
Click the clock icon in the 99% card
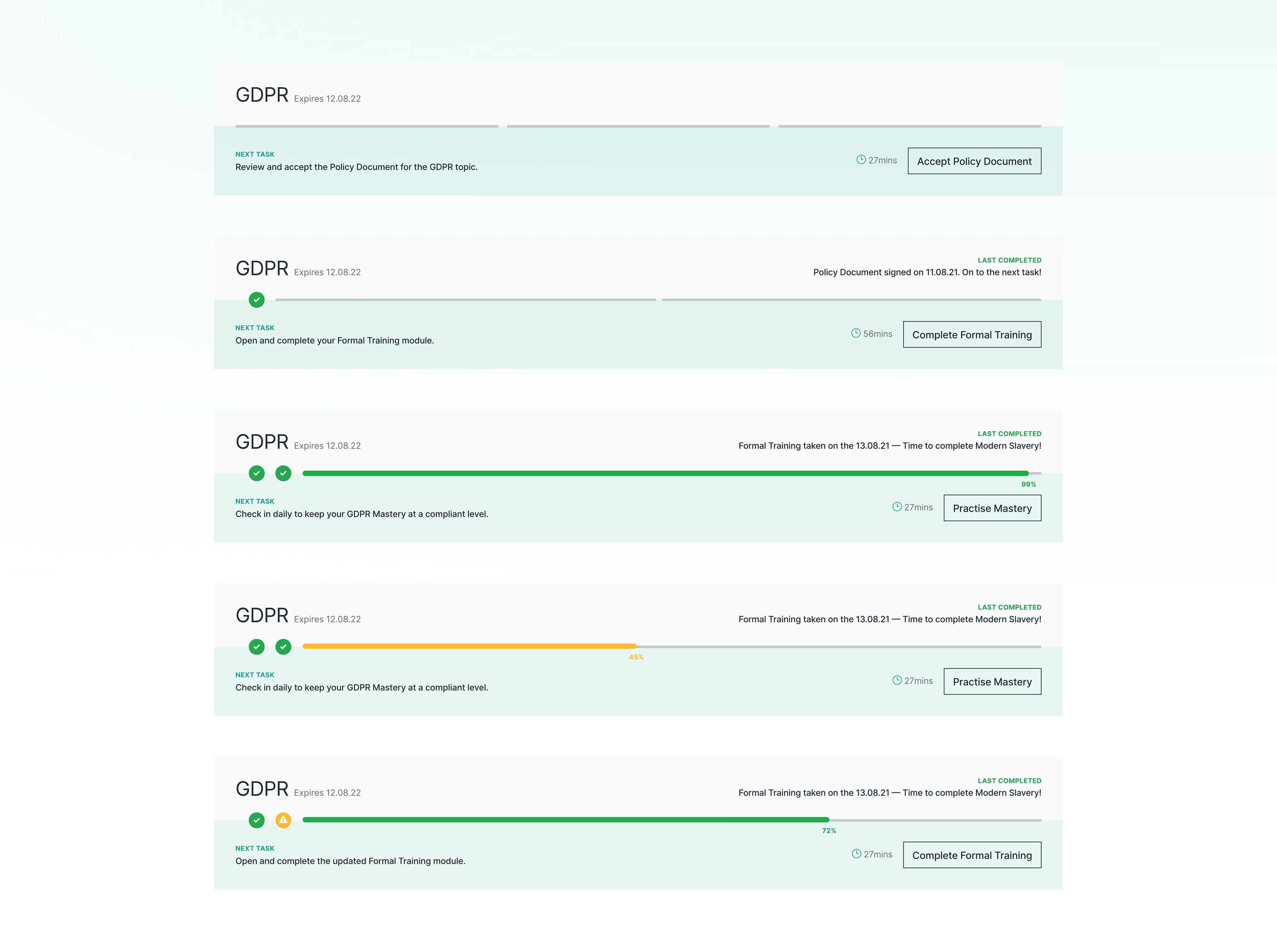tap(897, 507)
